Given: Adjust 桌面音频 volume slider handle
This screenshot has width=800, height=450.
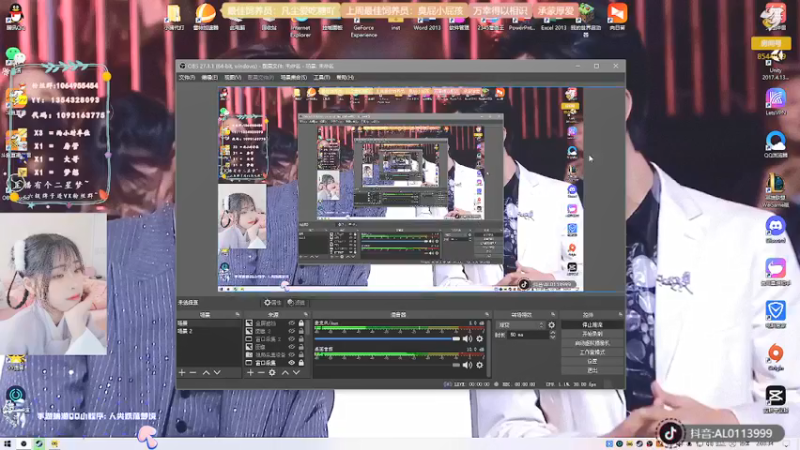Looking at the screenshot, I should (456, 365).
